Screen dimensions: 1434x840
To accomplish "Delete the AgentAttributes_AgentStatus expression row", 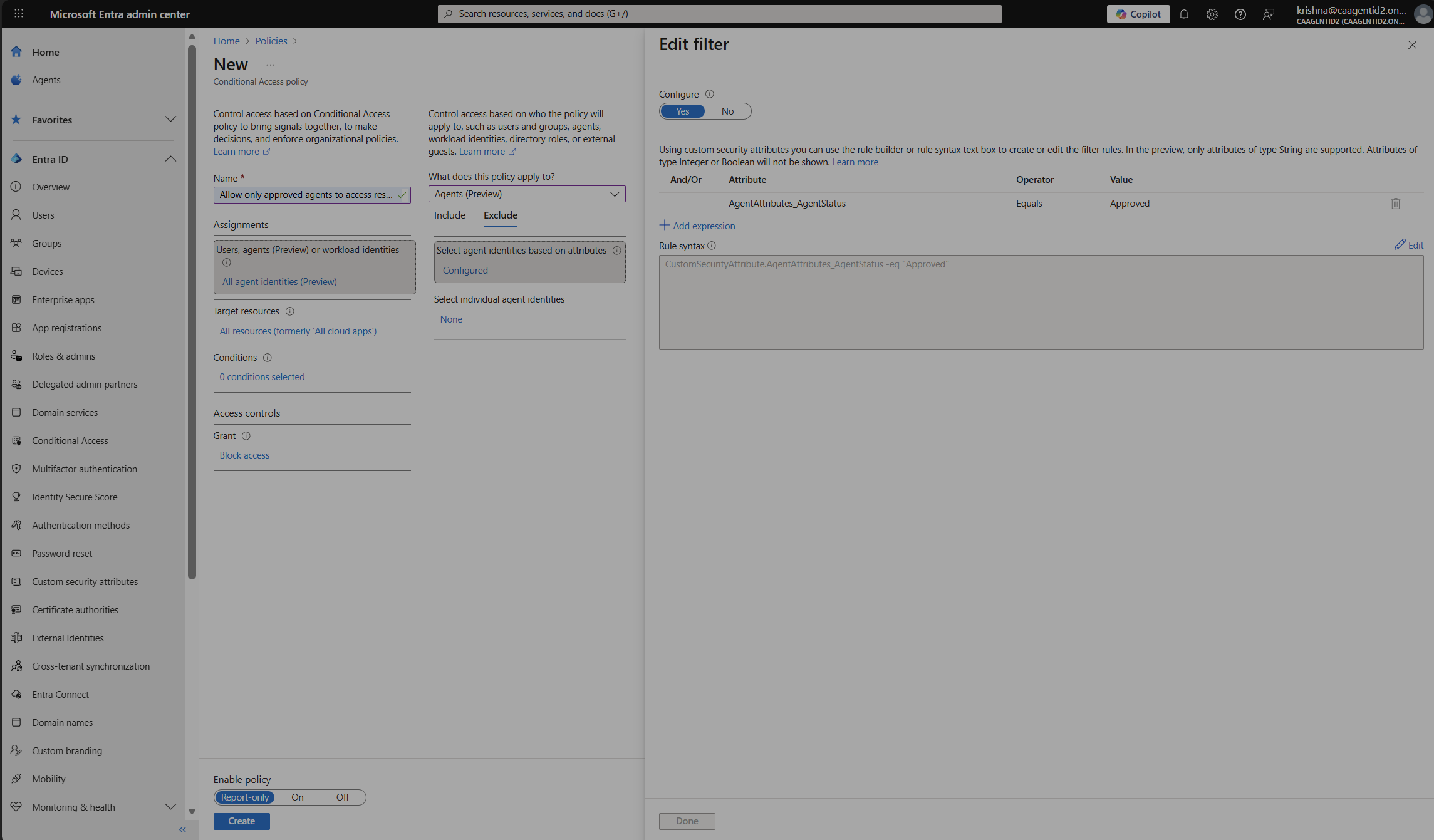I will 1395,204.
